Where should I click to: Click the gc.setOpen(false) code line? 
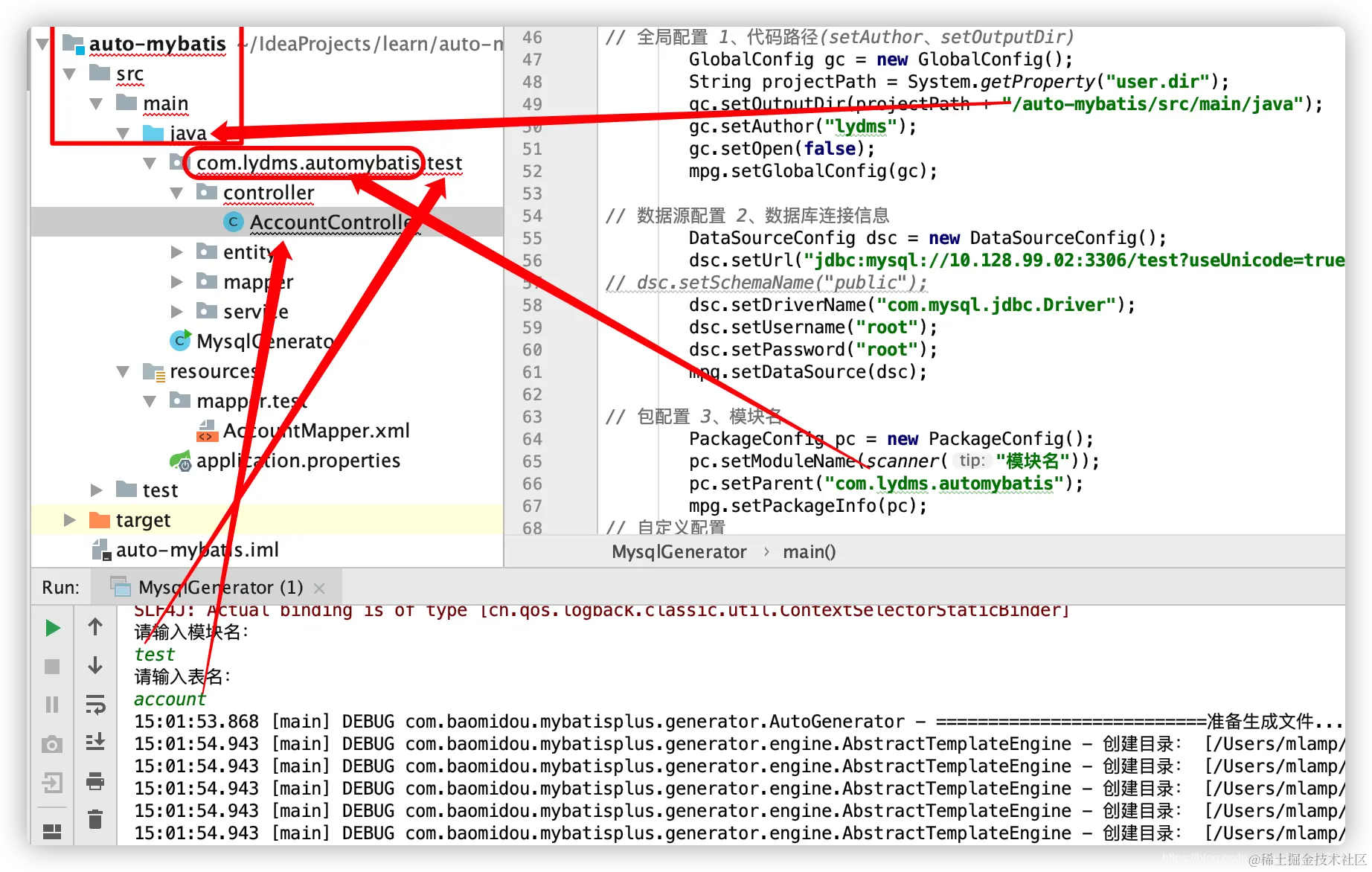click(781, 149)
